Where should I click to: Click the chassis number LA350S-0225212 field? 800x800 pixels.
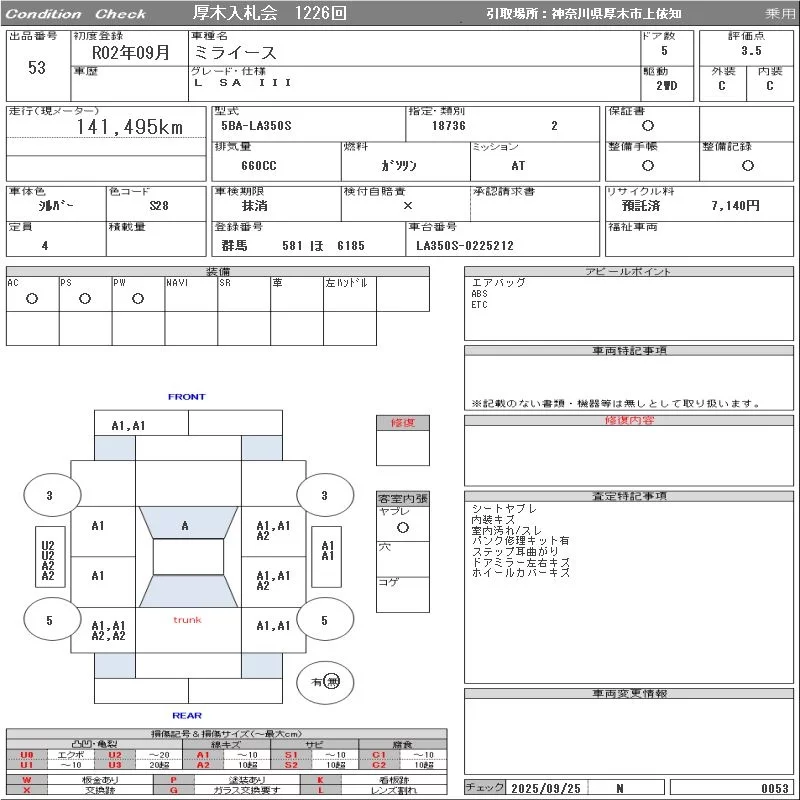click(x=465, y=245)
